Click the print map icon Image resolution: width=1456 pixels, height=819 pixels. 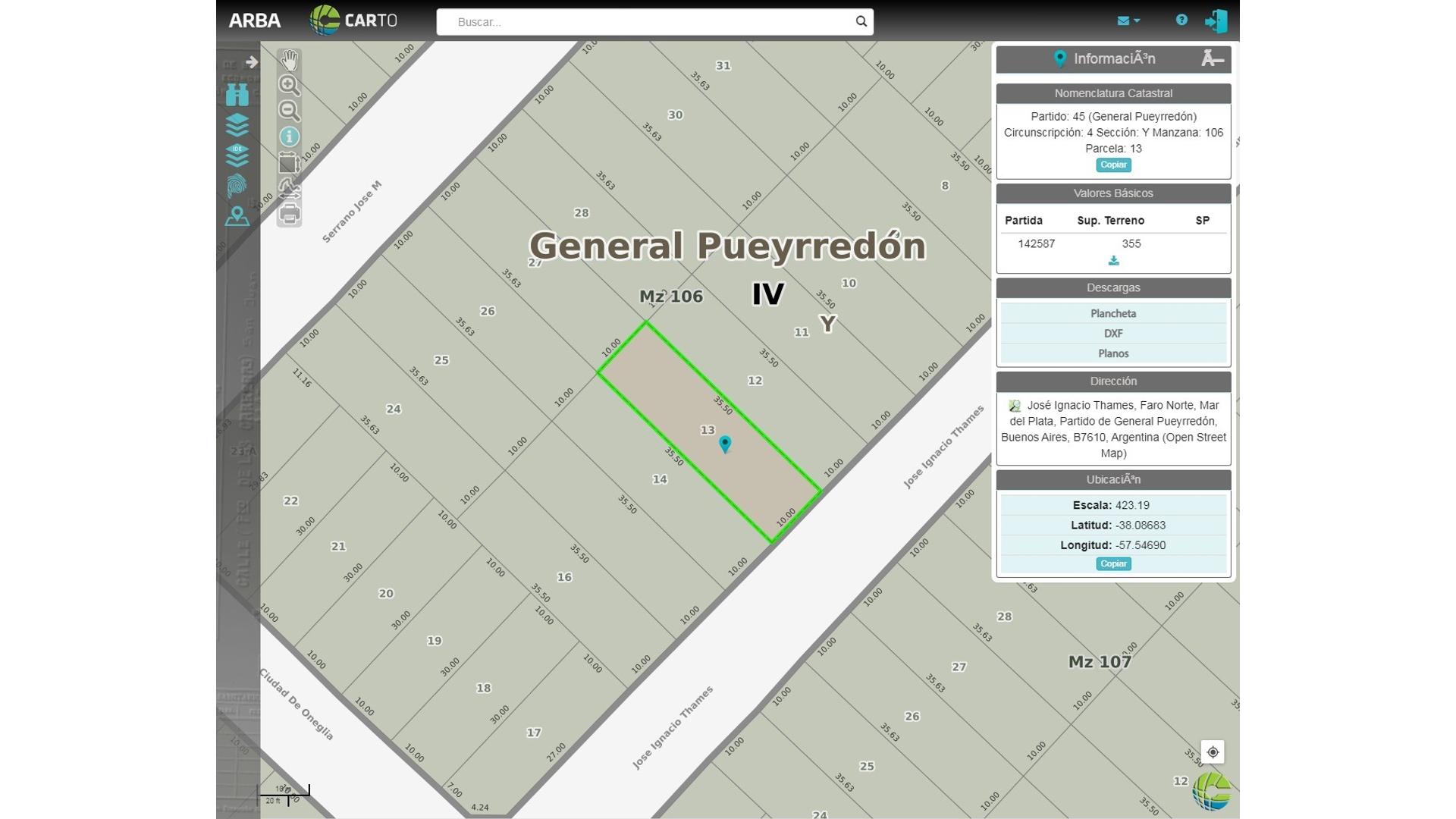[289, 214]
